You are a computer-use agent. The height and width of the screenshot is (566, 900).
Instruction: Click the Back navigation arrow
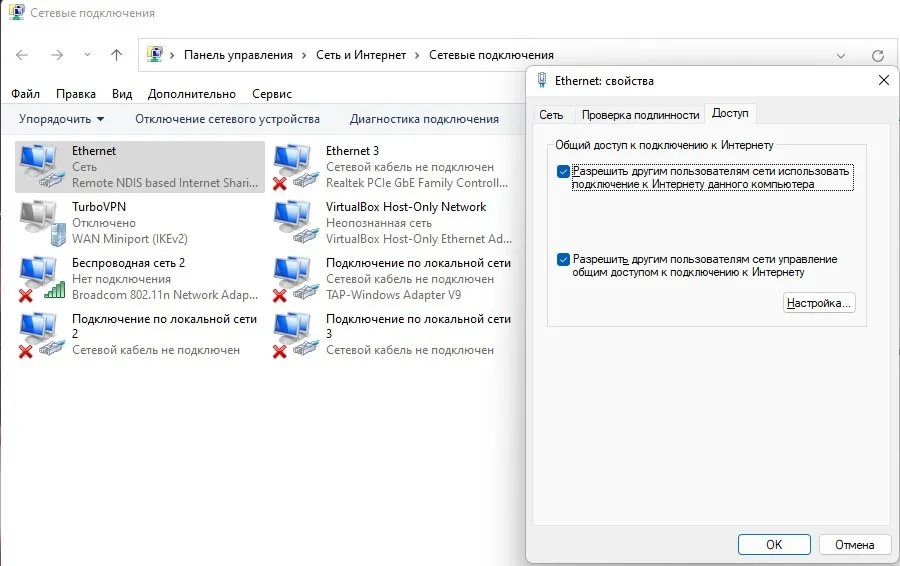click(x=22, y=55)
